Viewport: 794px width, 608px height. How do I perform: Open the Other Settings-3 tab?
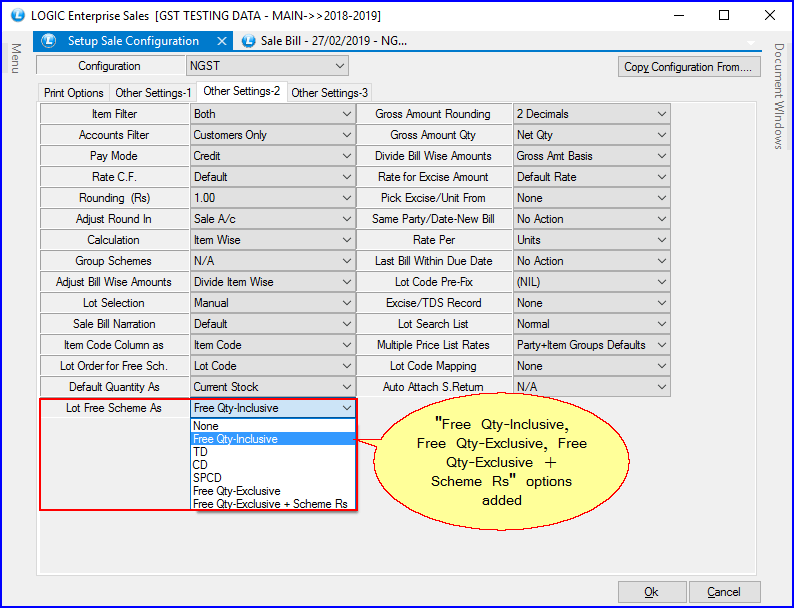pos(329,93)
